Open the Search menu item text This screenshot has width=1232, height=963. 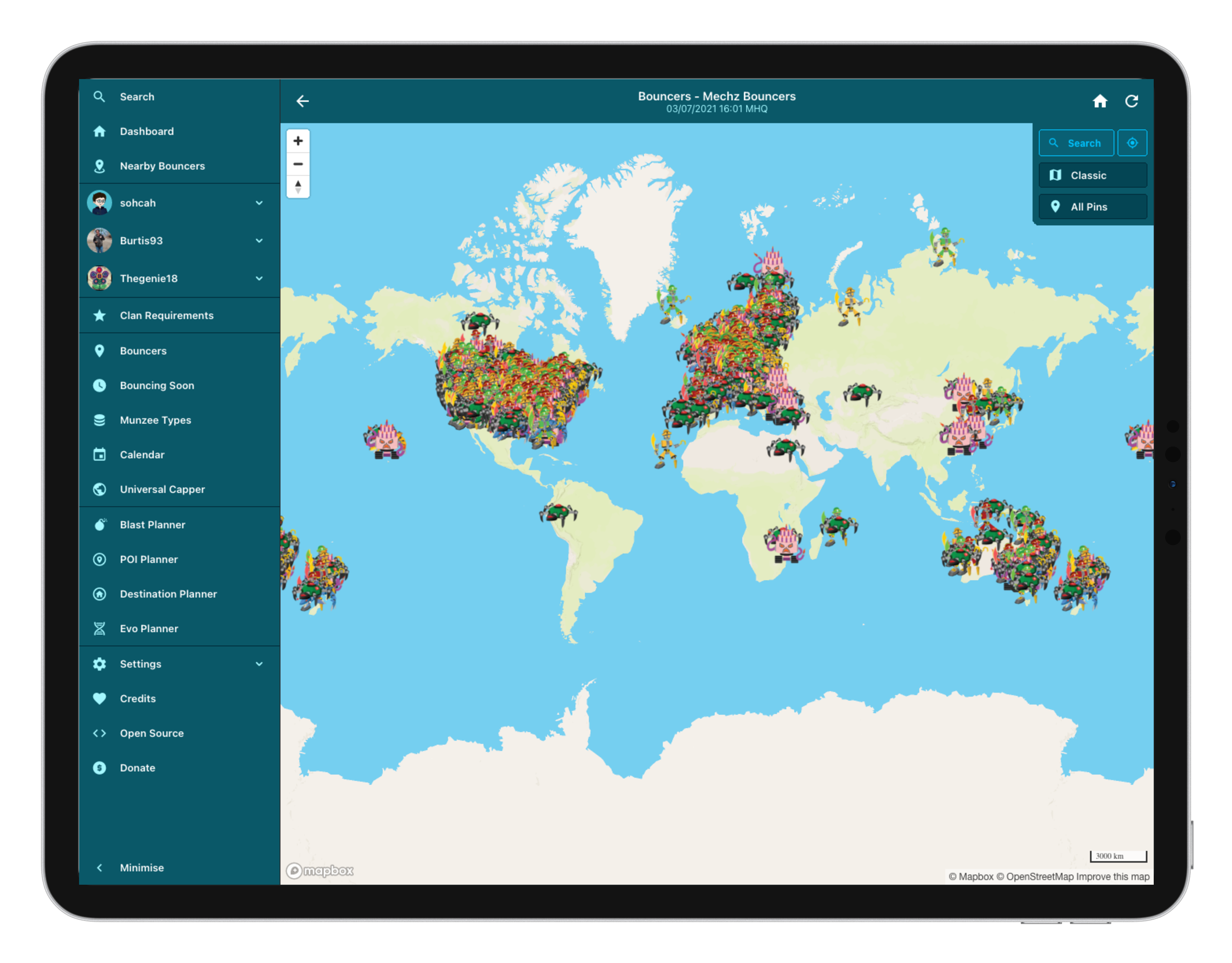coord(137,96)
